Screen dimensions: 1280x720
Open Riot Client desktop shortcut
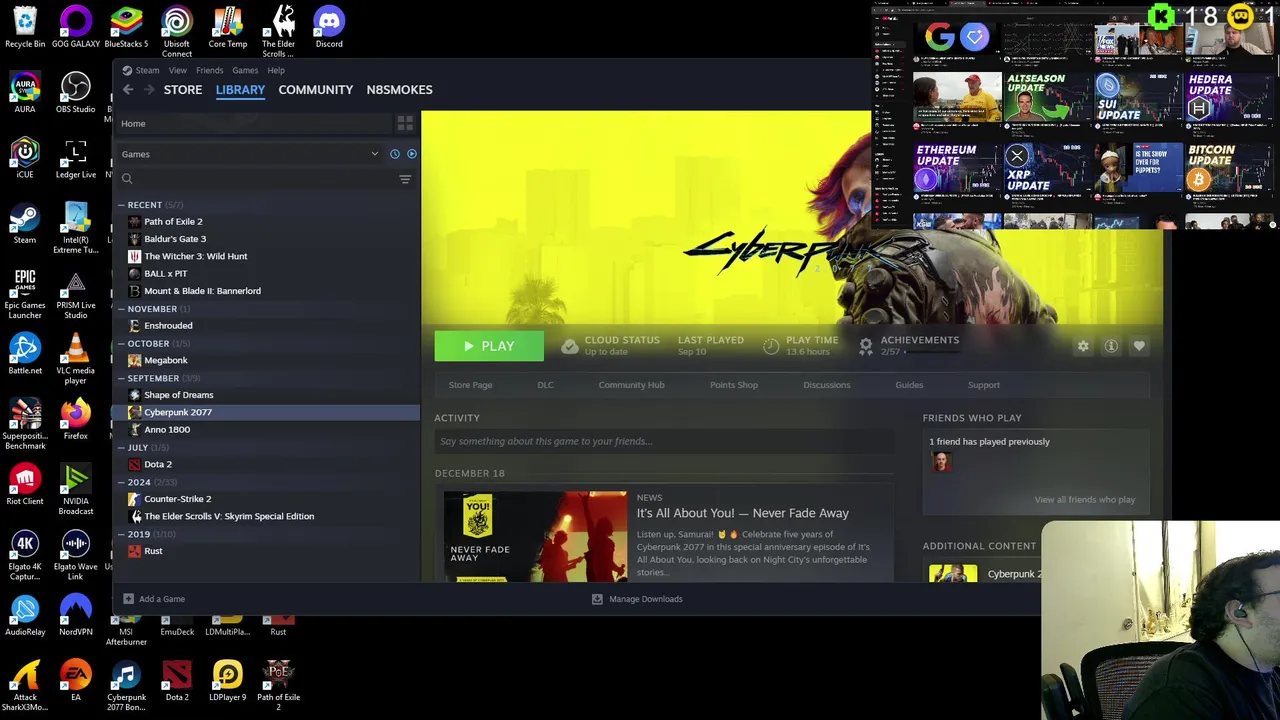click(25, 485)
